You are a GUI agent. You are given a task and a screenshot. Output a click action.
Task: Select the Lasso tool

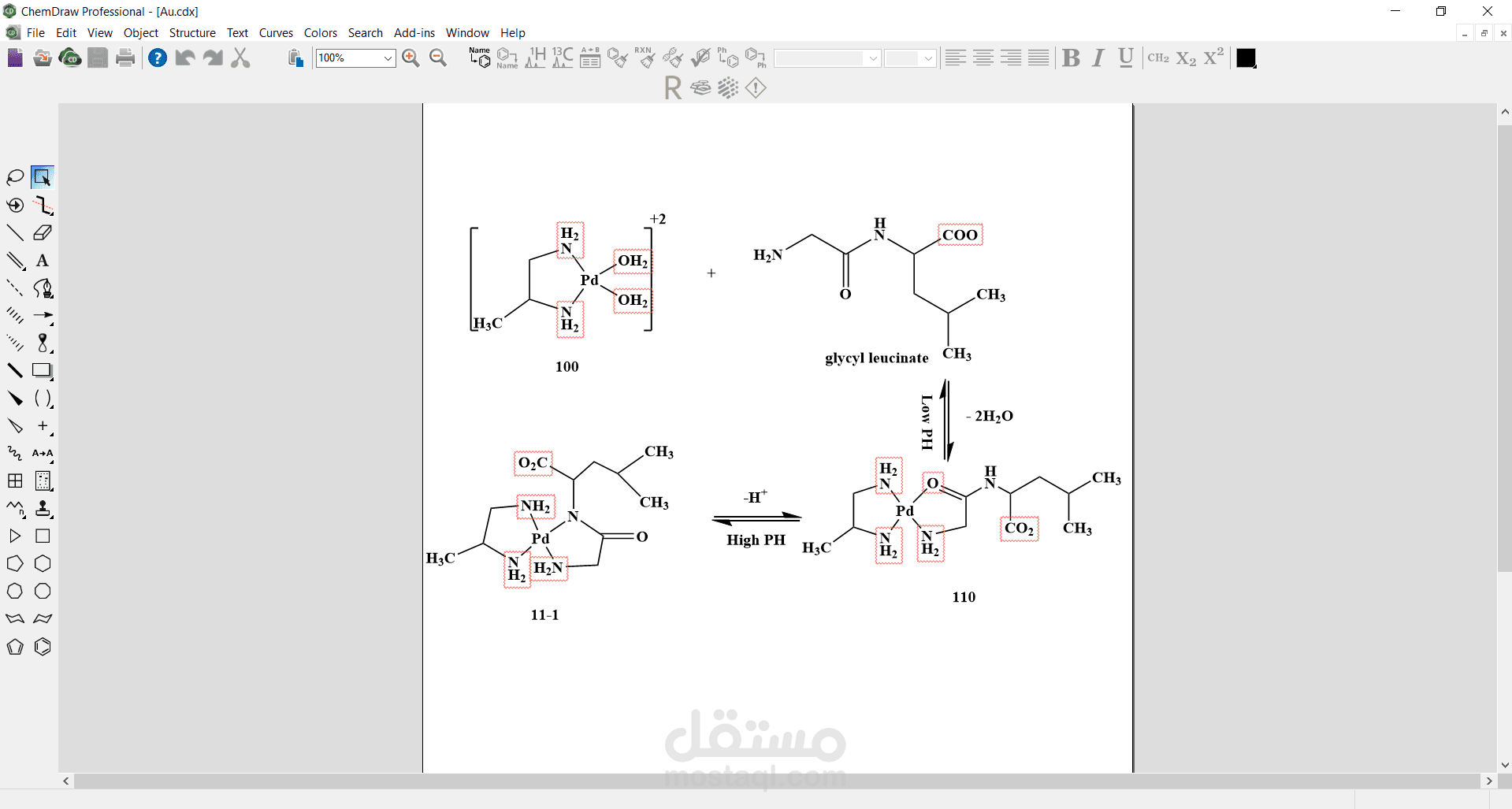(15, 177)
